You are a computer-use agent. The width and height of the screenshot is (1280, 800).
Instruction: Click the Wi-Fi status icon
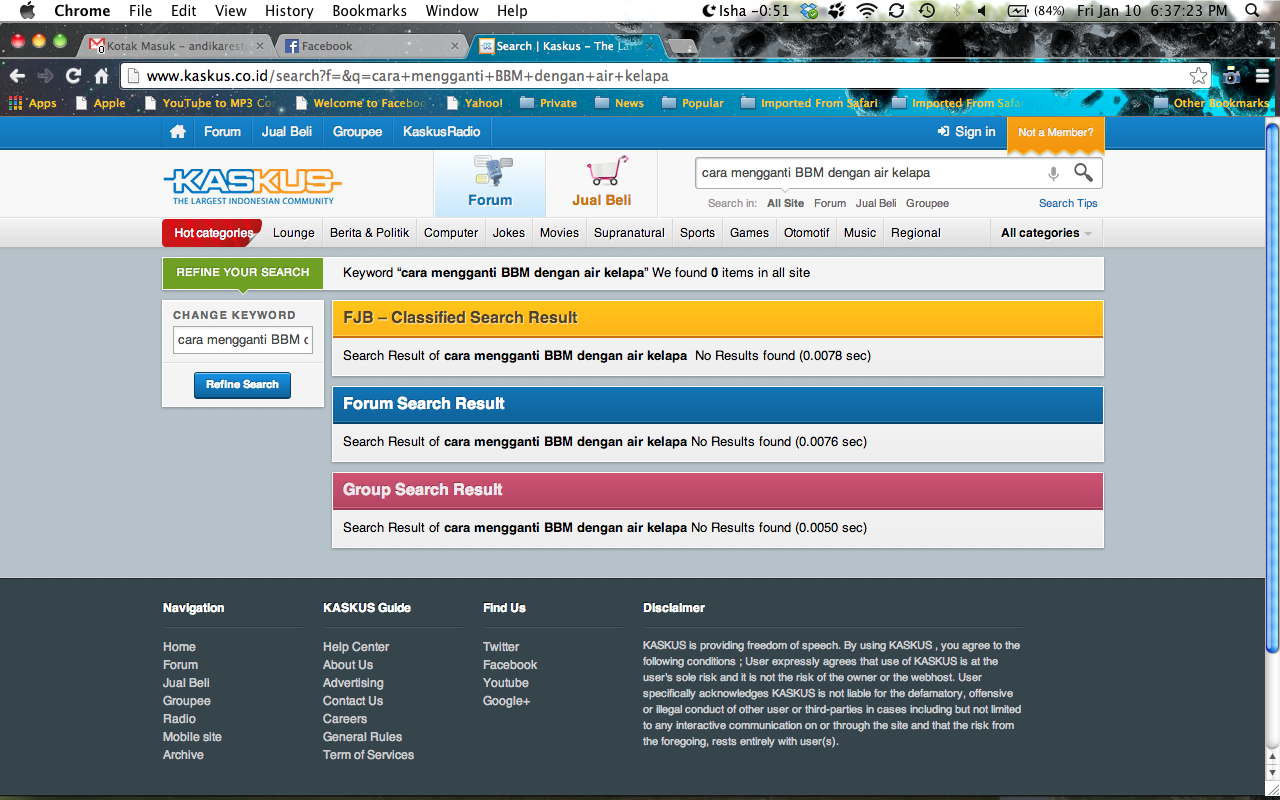866,11
